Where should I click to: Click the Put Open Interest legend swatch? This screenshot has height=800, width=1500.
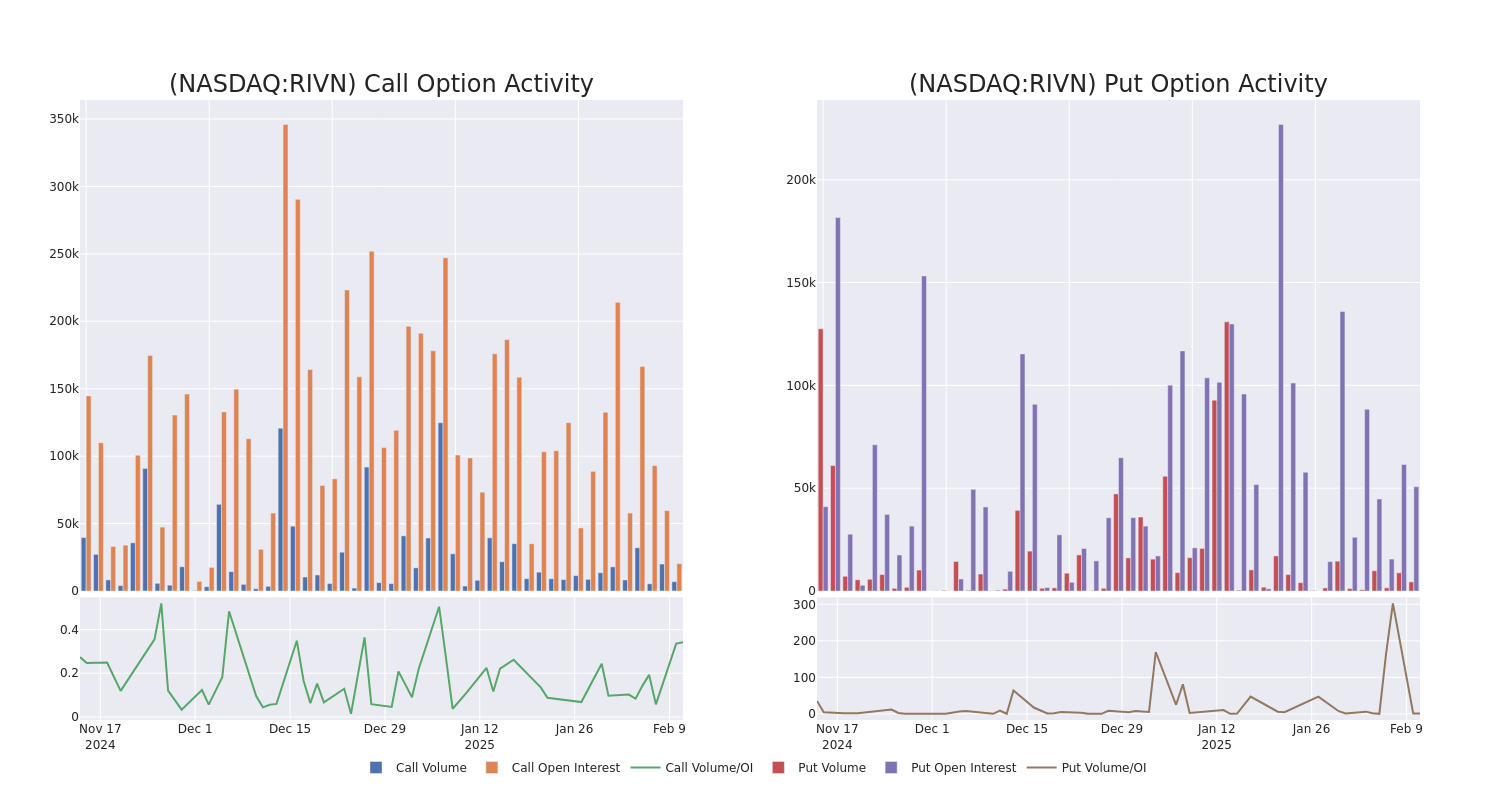(891, 768)
